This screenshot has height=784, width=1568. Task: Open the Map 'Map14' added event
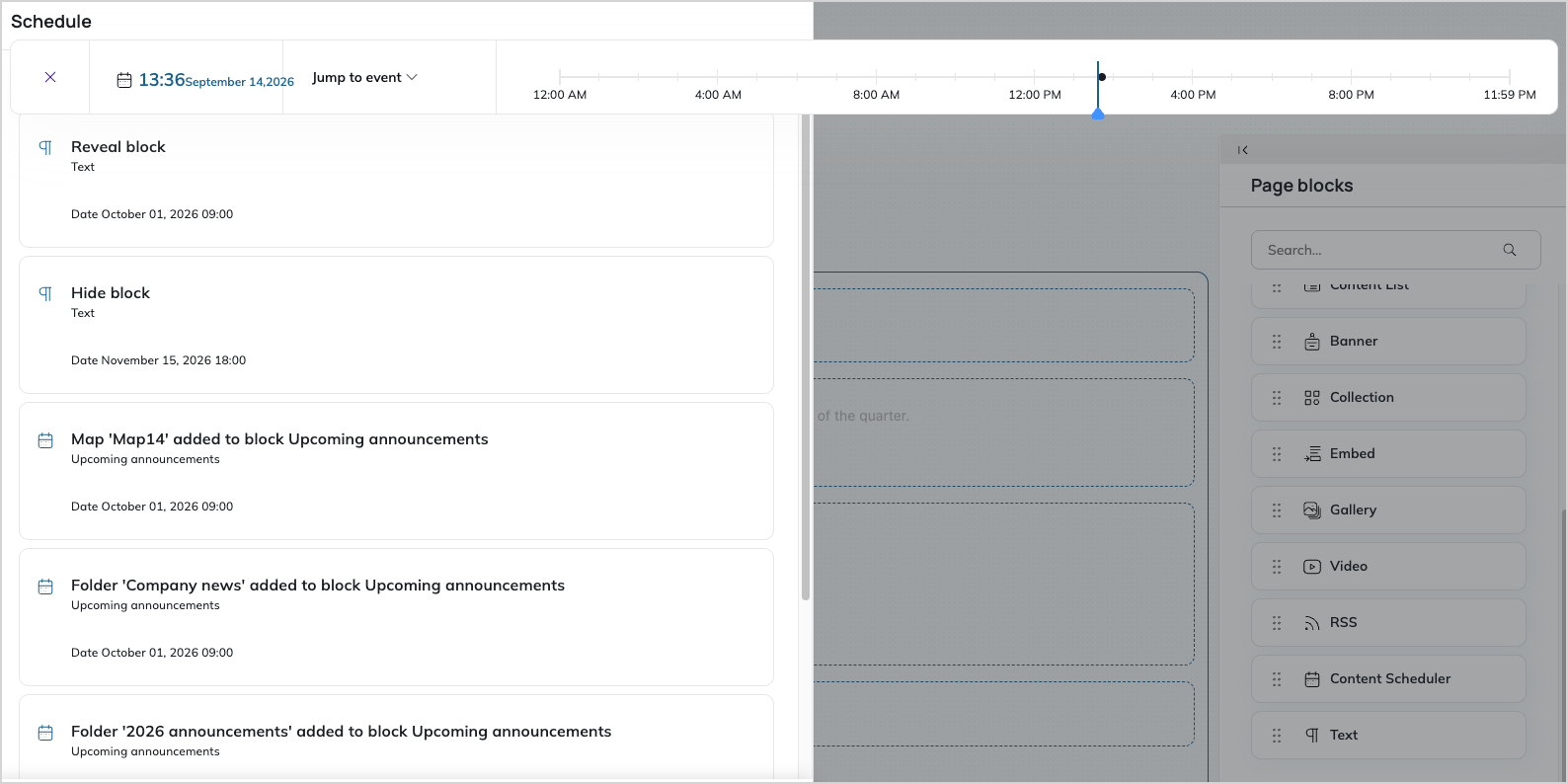click(x=396, y=471)
